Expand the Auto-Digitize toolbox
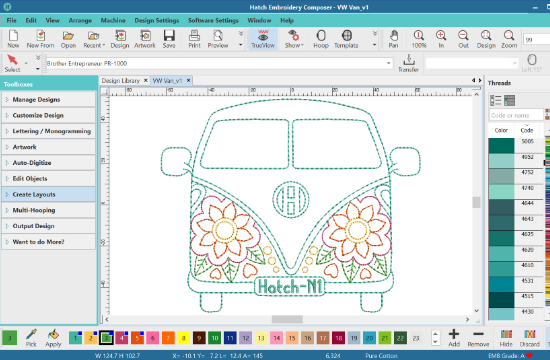 click(49, 163)
